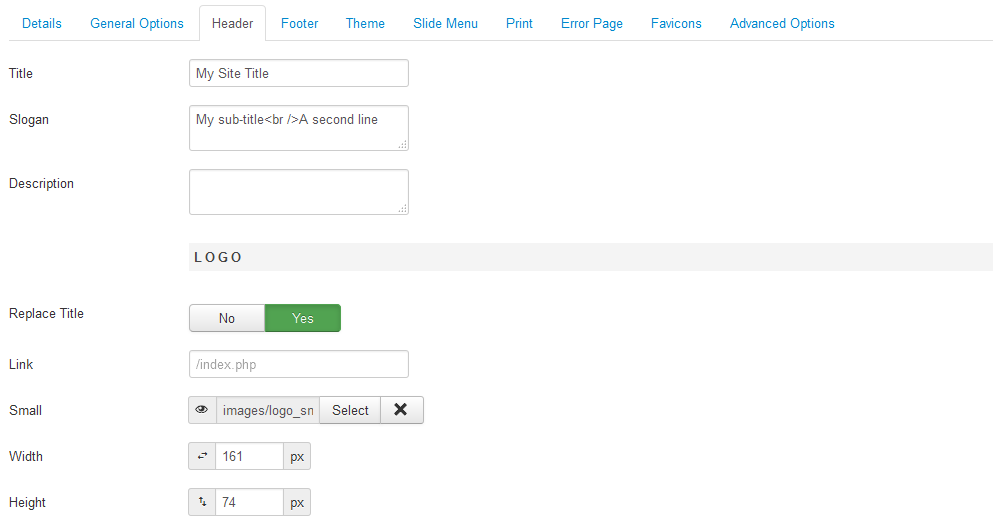Image resolution: width=1001 pixels, height=523 pixels.
Task: Click the vertical arrows height icon
Action: 202,502
